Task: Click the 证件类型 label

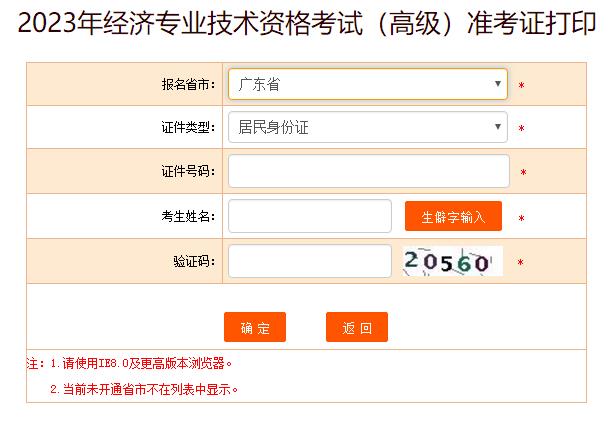Action: tap(188, 127)
